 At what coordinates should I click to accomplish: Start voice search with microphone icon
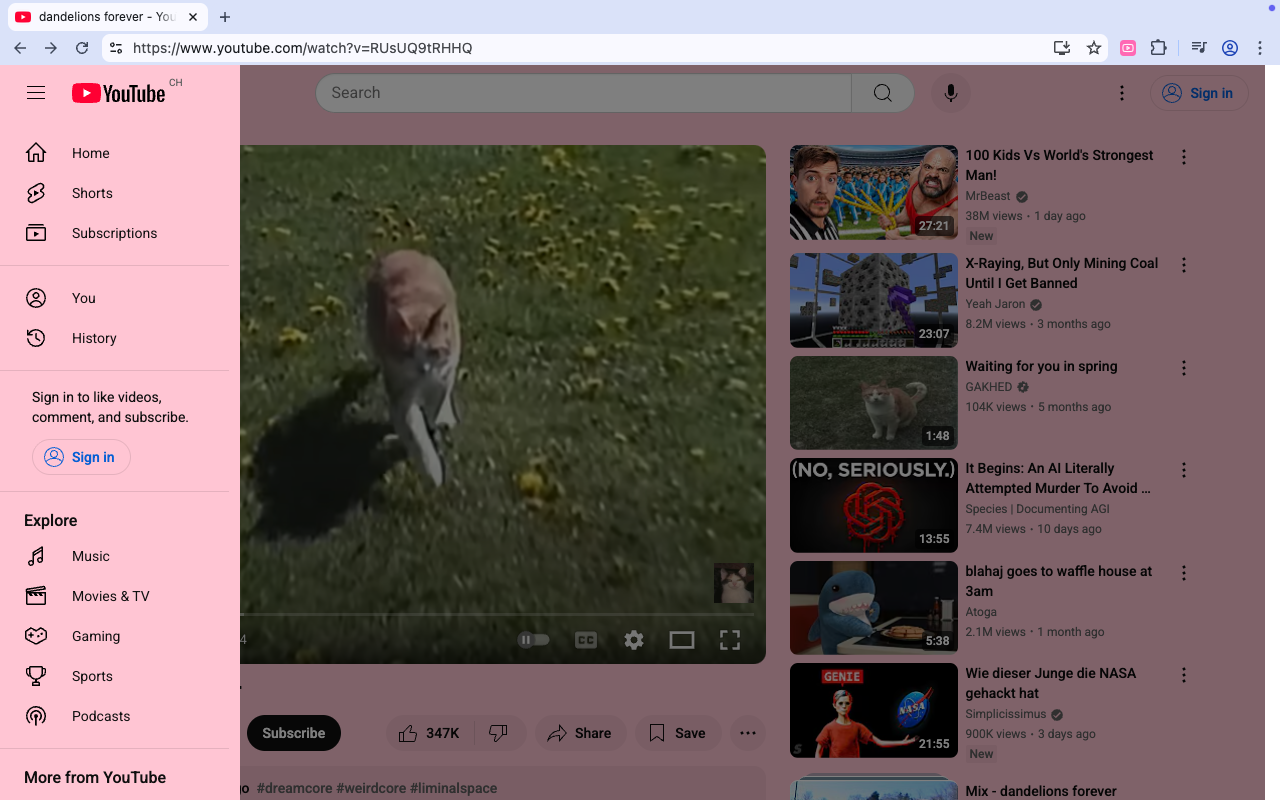point(951,93)
